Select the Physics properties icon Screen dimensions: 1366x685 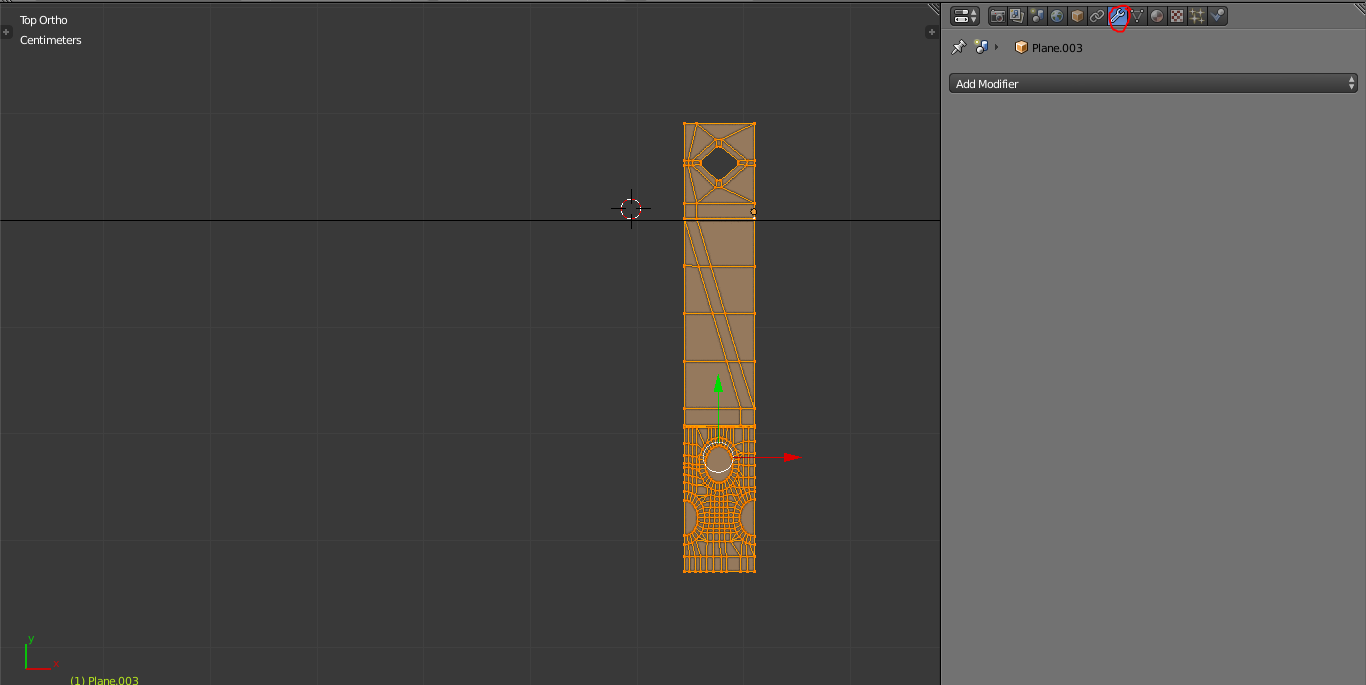click(1218, 15)
